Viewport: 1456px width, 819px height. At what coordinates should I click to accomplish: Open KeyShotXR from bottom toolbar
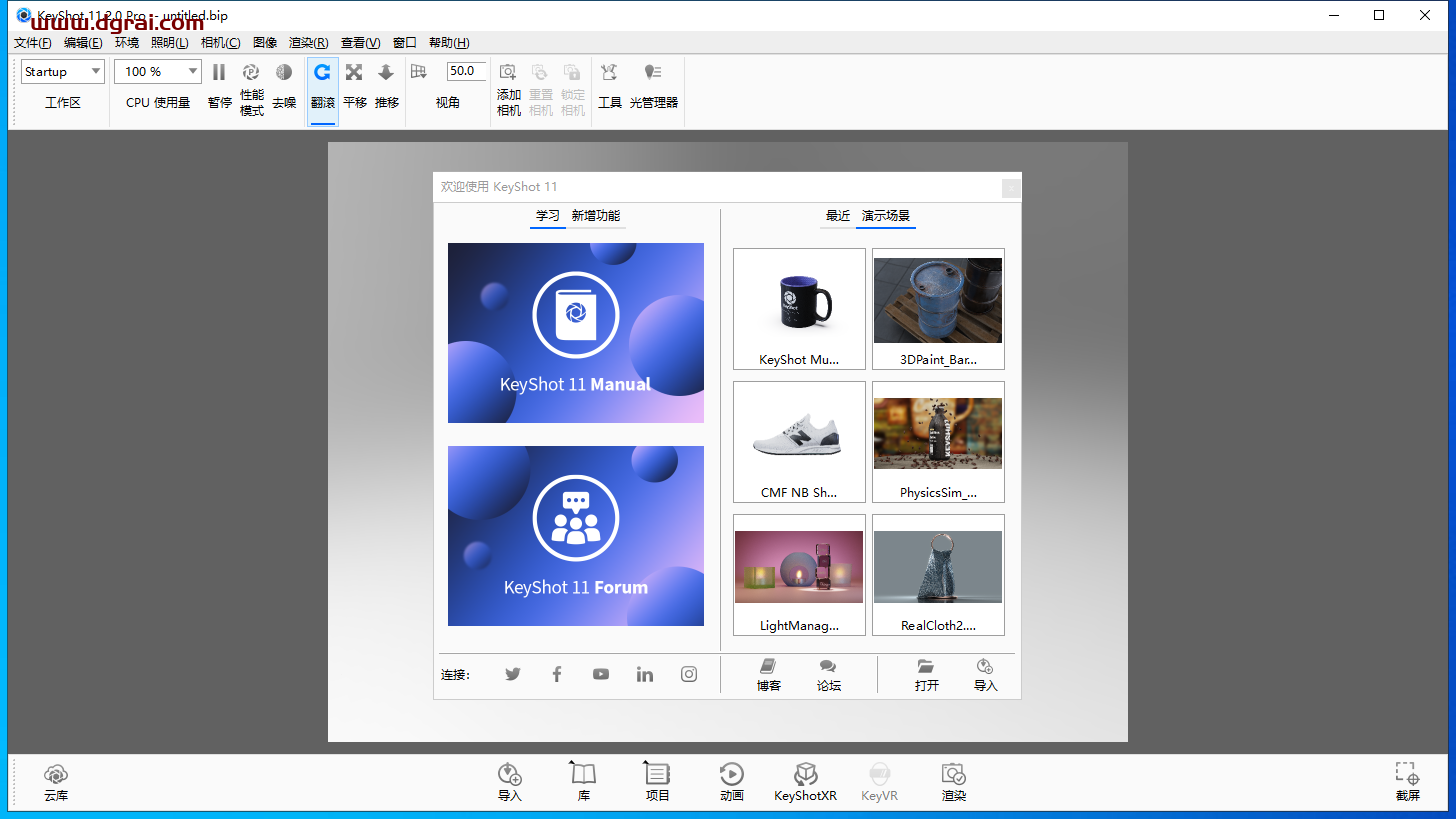805,775
